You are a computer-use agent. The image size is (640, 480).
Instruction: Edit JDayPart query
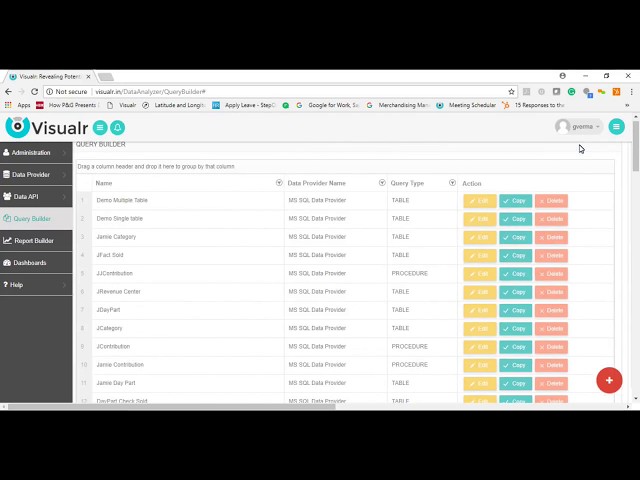(x=480, y=311)
